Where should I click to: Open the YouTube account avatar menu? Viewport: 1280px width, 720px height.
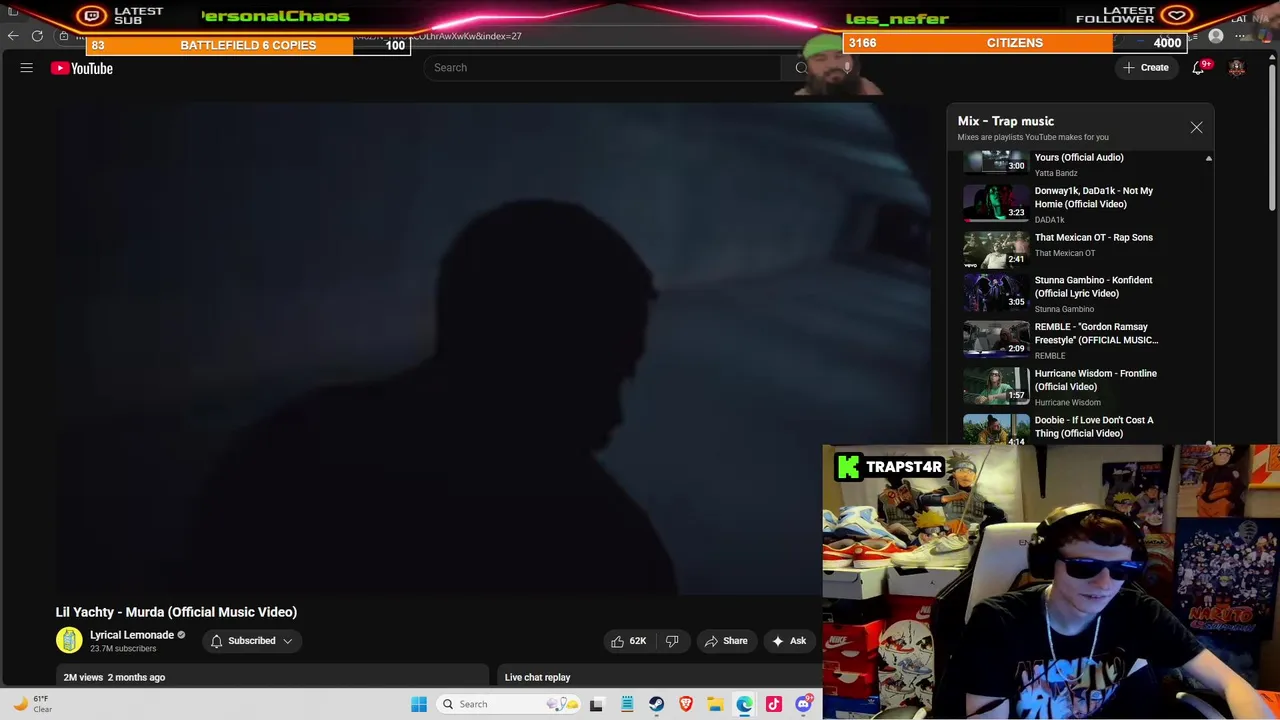coord(1237,68)
